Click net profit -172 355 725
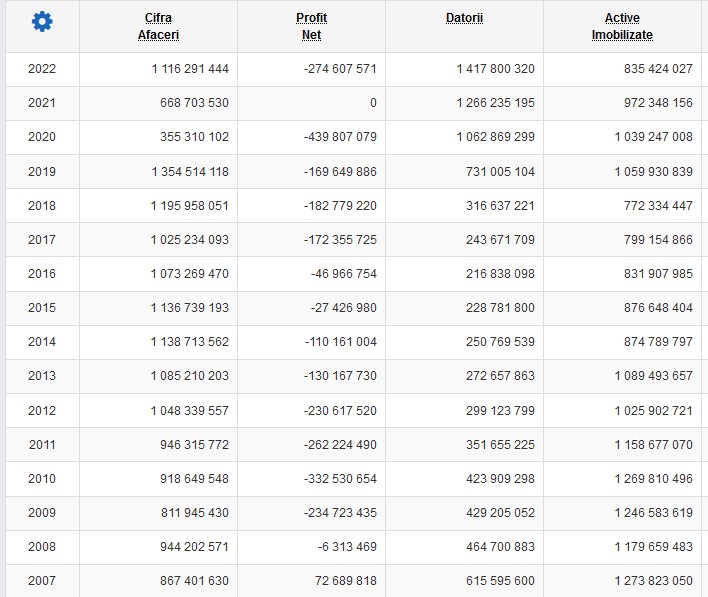The width and height of the screenshot is (708, 597). pos(340,240)
